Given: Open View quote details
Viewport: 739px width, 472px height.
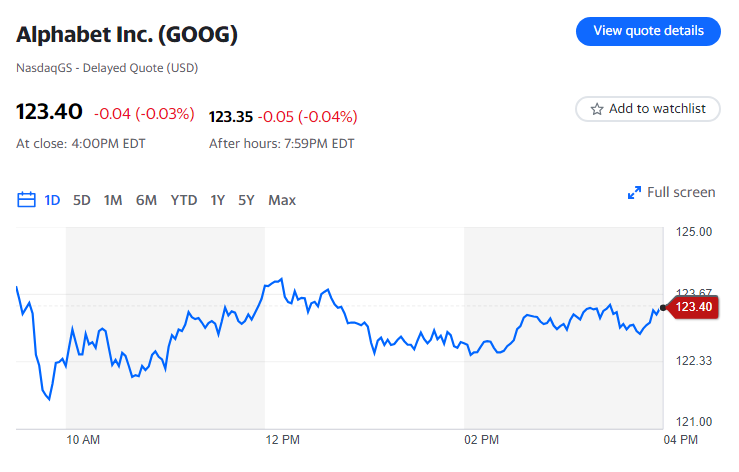Looking at the screenshot, I should click(648, 31).
